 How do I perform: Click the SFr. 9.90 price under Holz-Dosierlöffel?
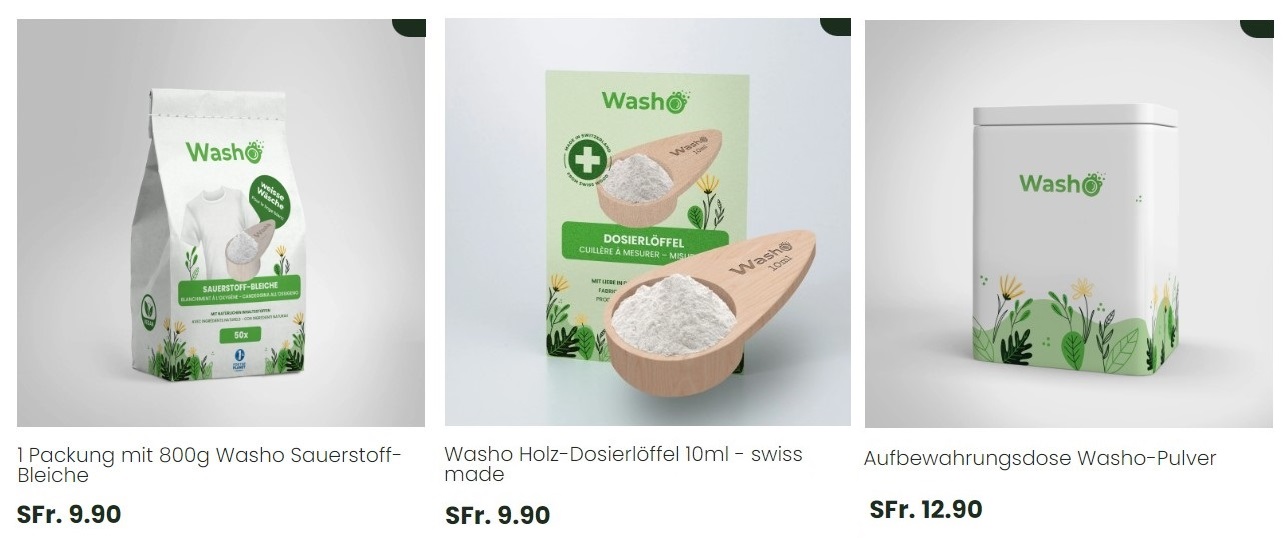tap(497, 516)
